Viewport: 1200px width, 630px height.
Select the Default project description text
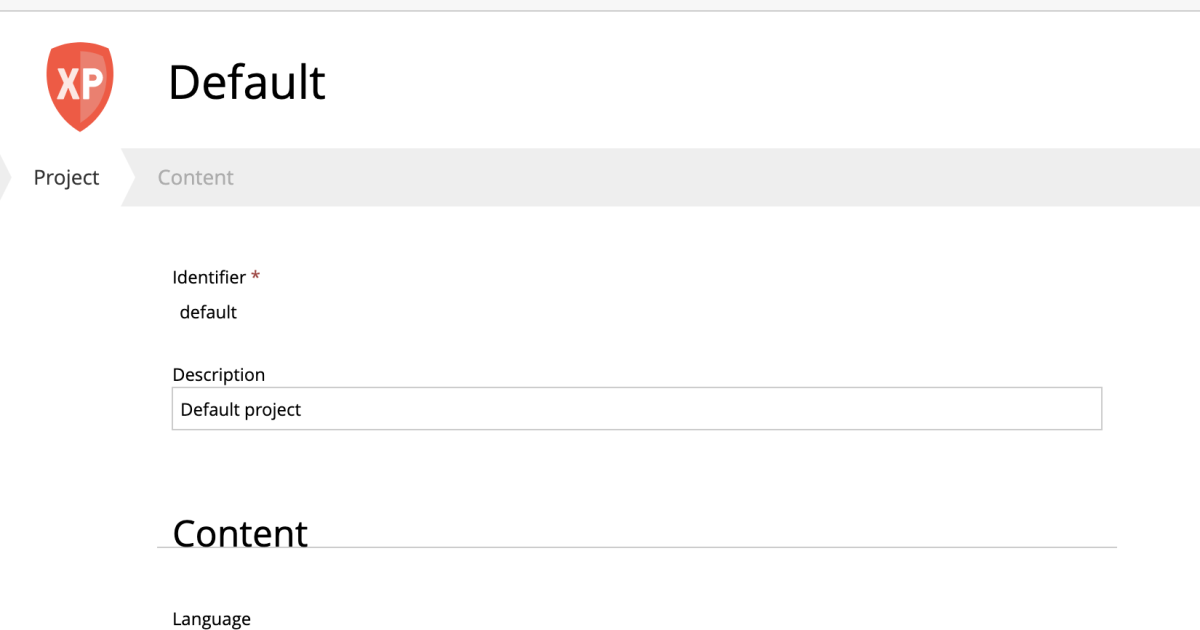coord(238,408)
